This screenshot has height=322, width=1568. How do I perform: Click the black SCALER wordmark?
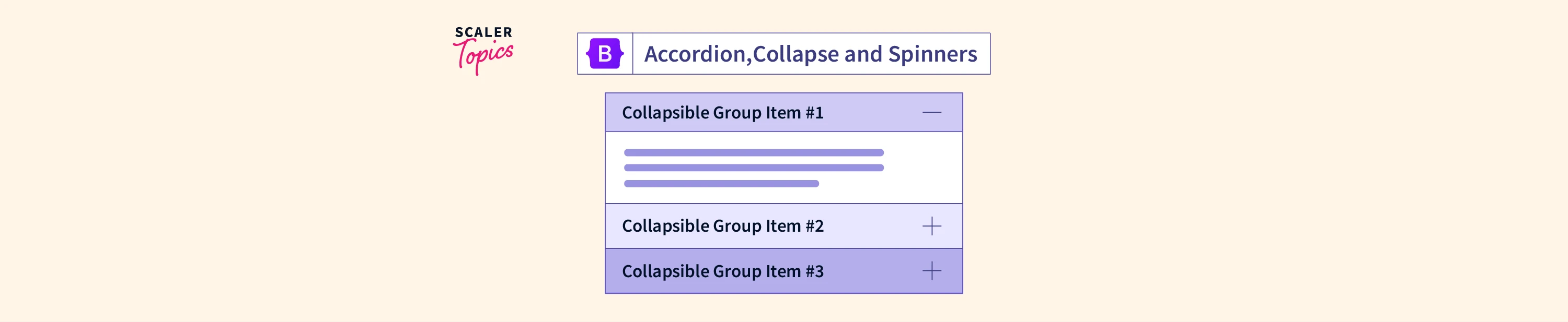483,32
